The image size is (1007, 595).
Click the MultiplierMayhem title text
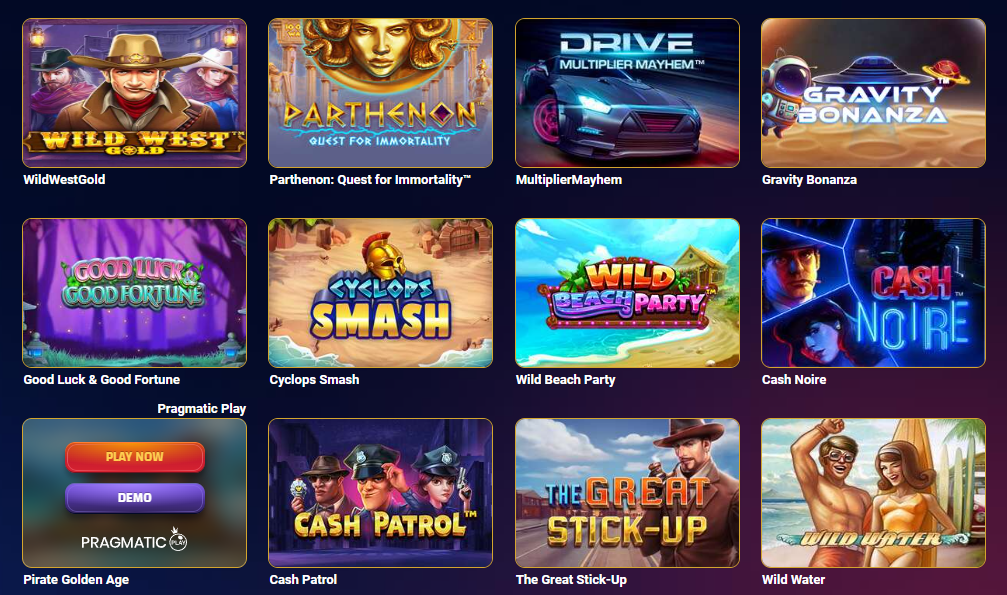pyautogui.click(x=568, y=180)
